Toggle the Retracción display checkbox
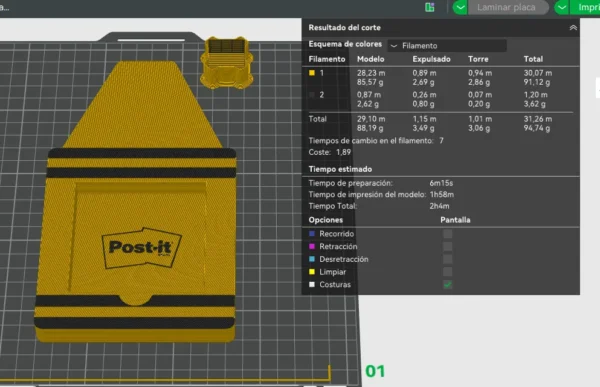Screen dimensions: 600x387 447,246
